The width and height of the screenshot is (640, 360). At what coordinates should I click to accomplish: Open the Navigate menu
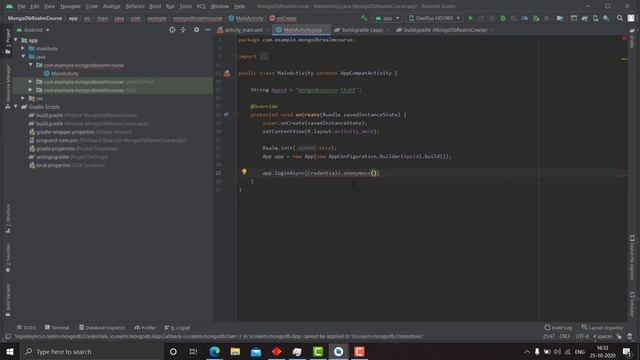pos(70,6)
